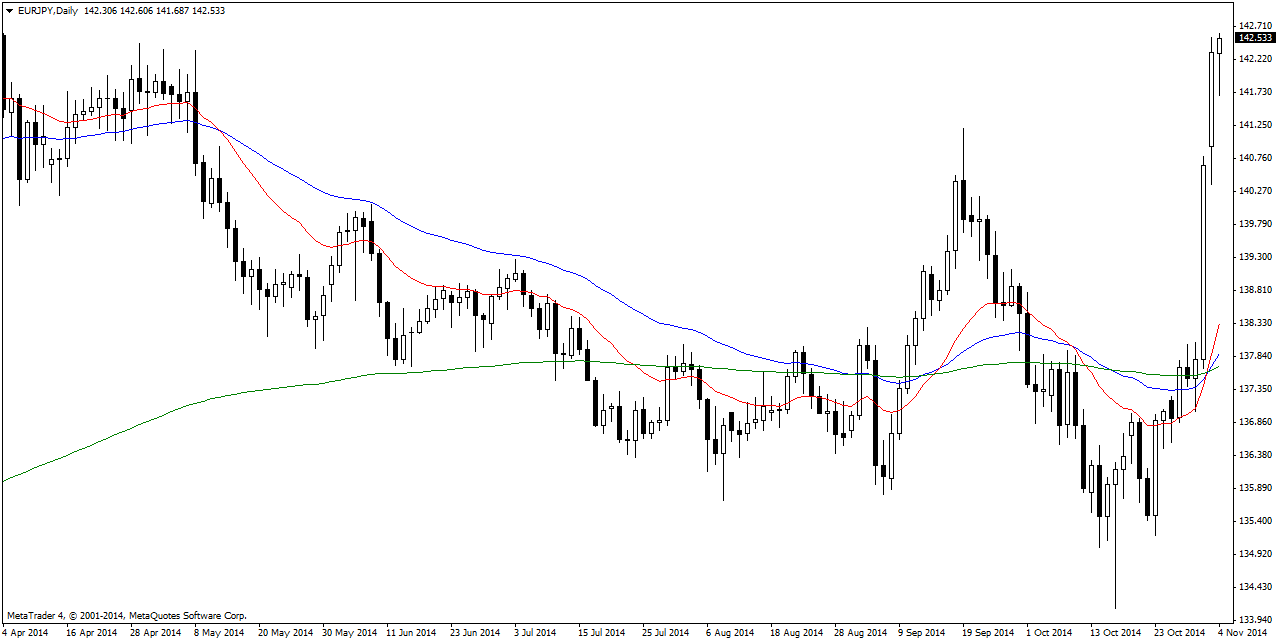Click the 15 Jul 2014 date label
Viewport: 1276px width, 641px height.
(601, 632)
